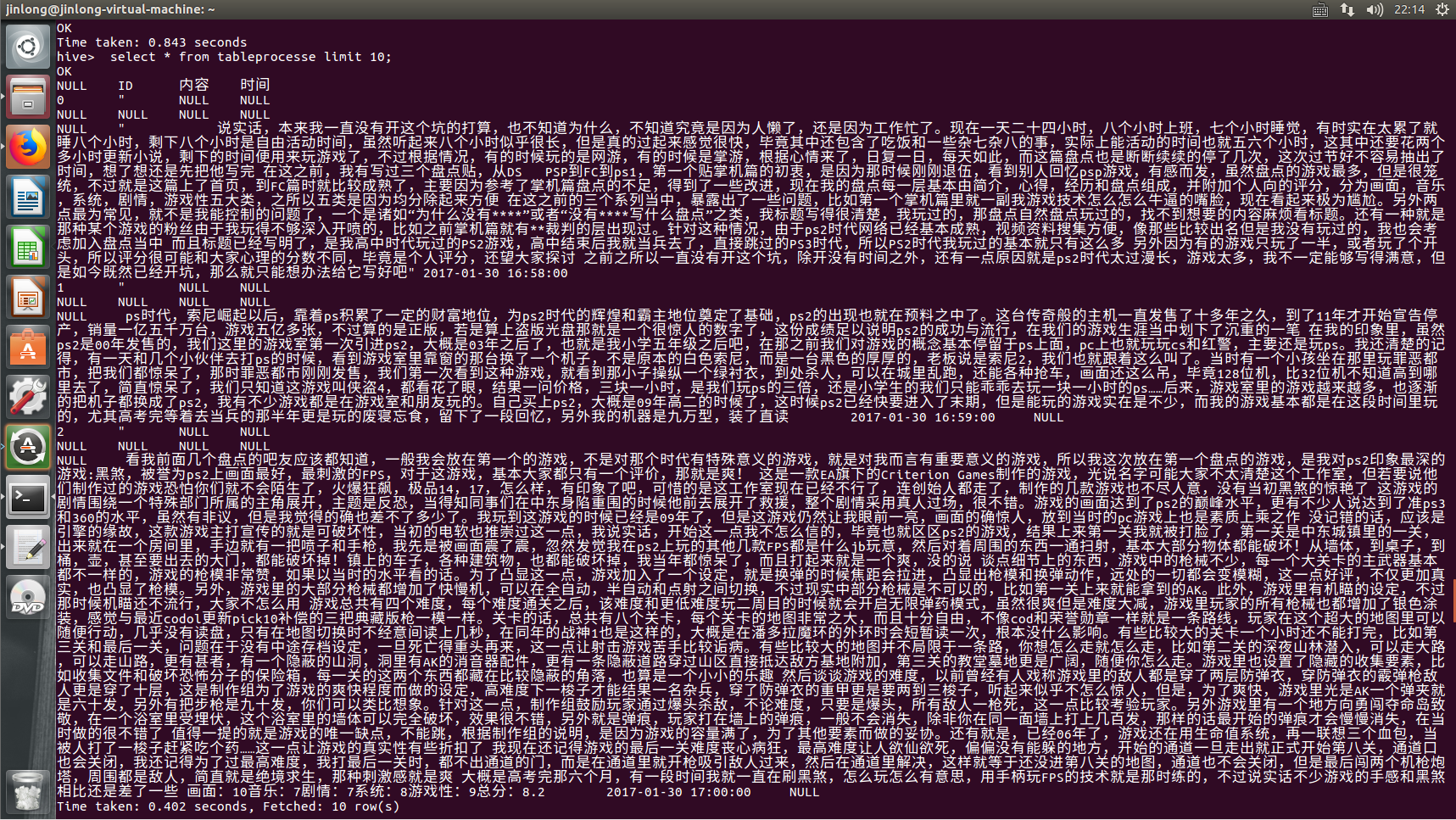
Task: Click the terminal window title jinlong@jinlong-virtual-machine
Action: 110,9
